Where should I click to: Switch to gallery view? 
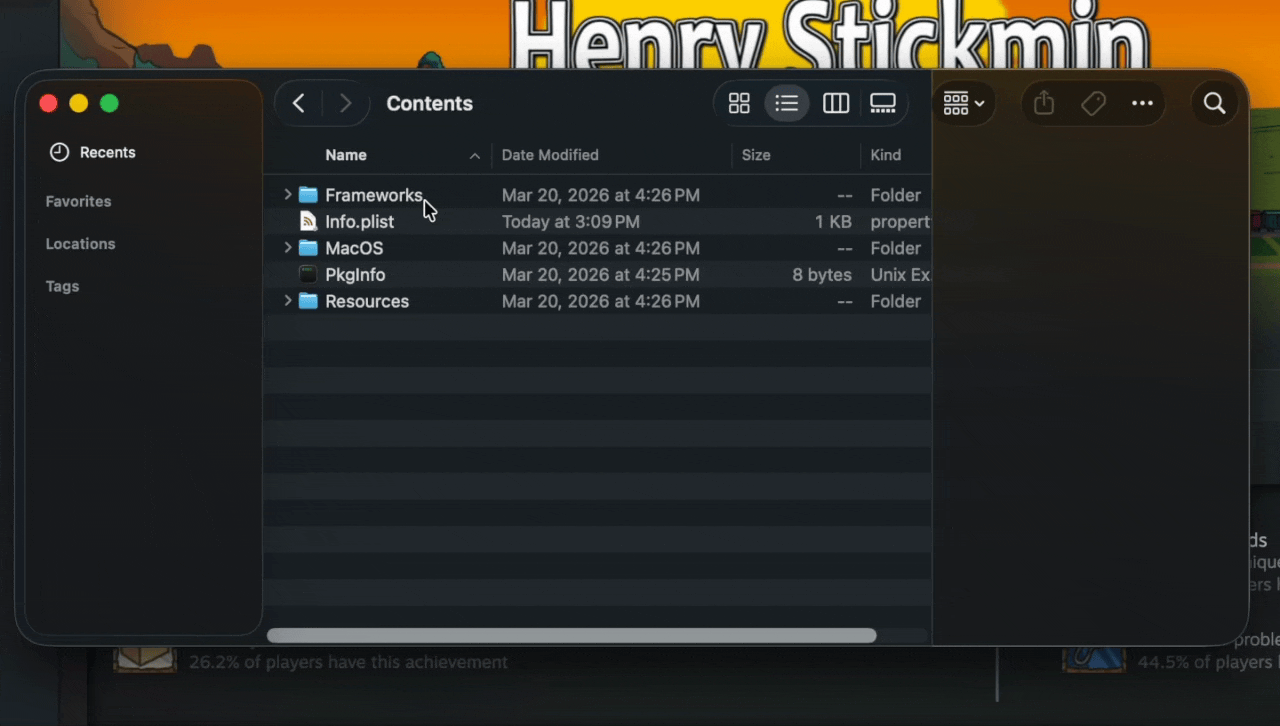(883, 103)
